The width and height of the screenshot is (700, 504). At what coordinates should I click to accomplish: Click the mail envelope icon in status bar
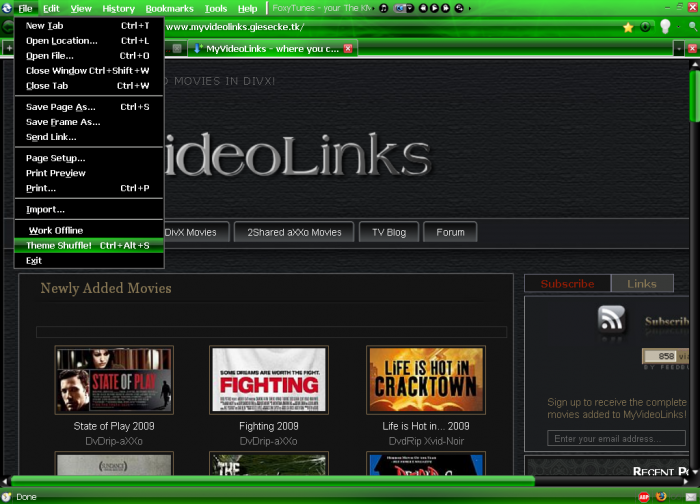coord(691,497)
